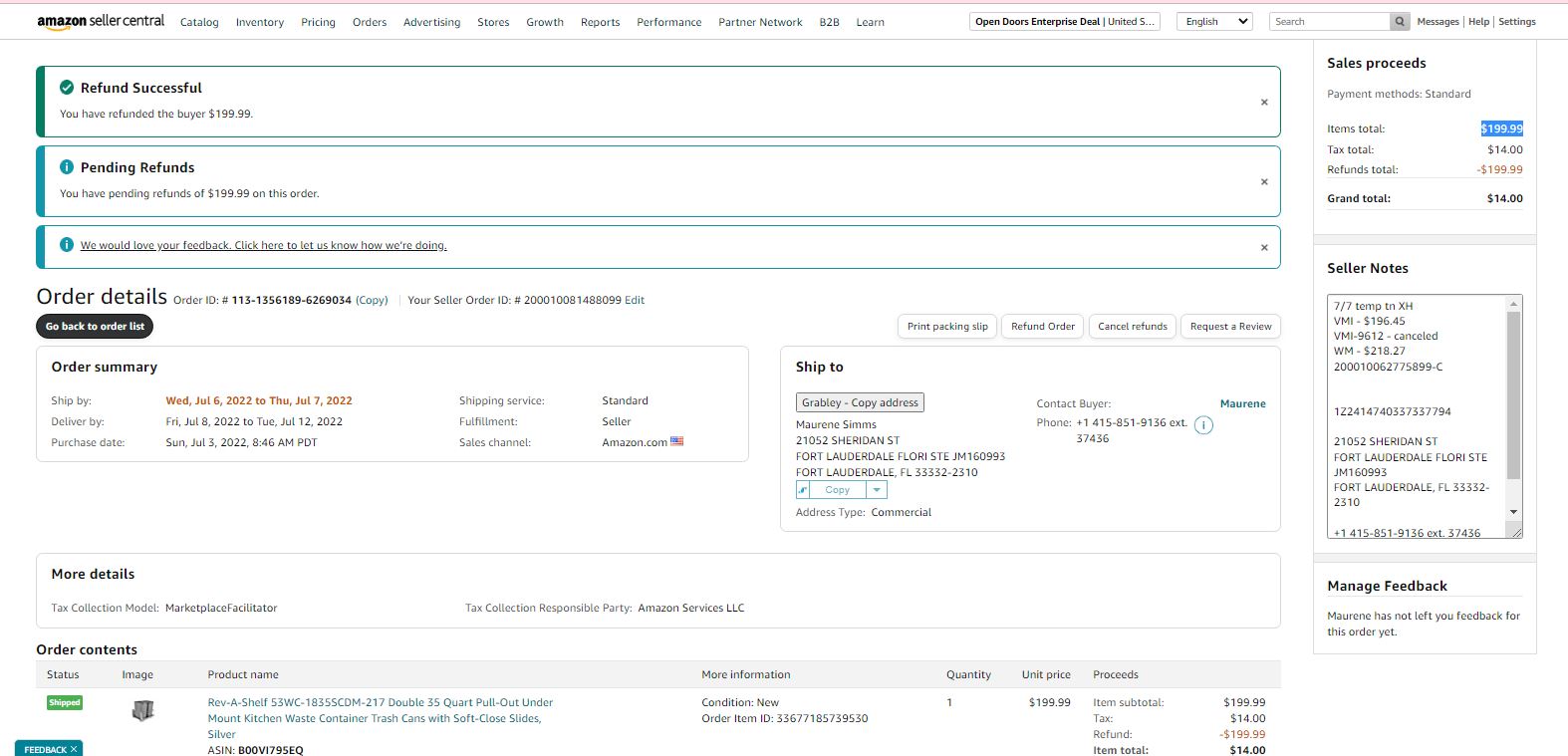1568x756 pixels.
Task: Click the Print packing slip button
Action: click(x=947, y=326)
